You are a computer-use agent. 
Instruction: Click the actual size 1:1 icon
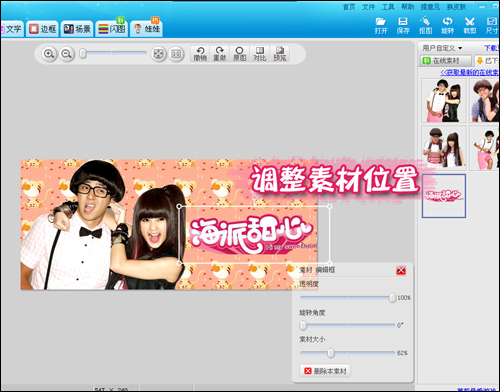coord(176,54)
